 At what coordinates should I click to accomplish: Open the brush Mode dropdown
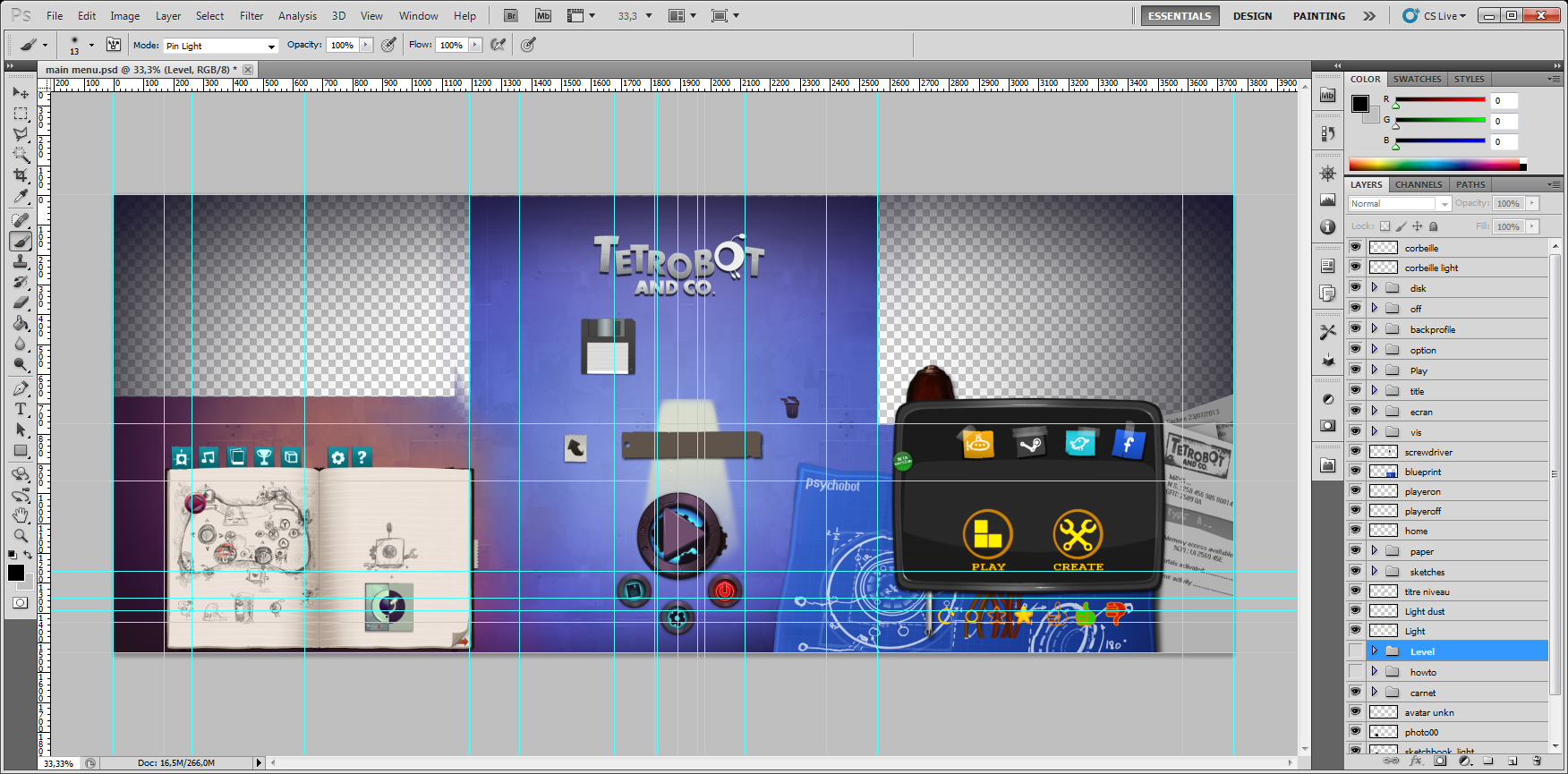[221, 46]
